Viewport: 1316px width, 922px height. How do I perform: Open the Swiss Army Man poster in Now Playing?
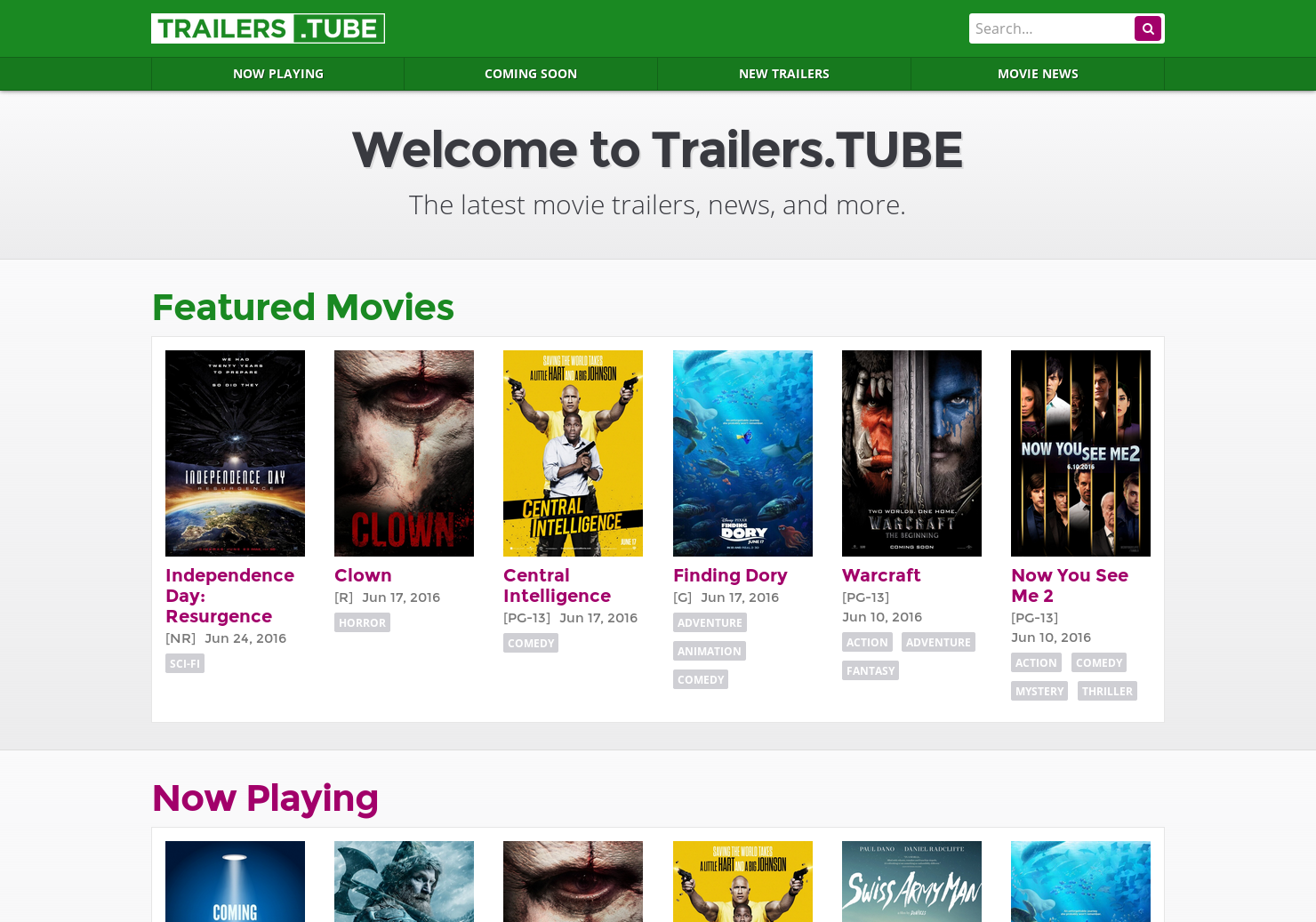(x=911, y=881)
